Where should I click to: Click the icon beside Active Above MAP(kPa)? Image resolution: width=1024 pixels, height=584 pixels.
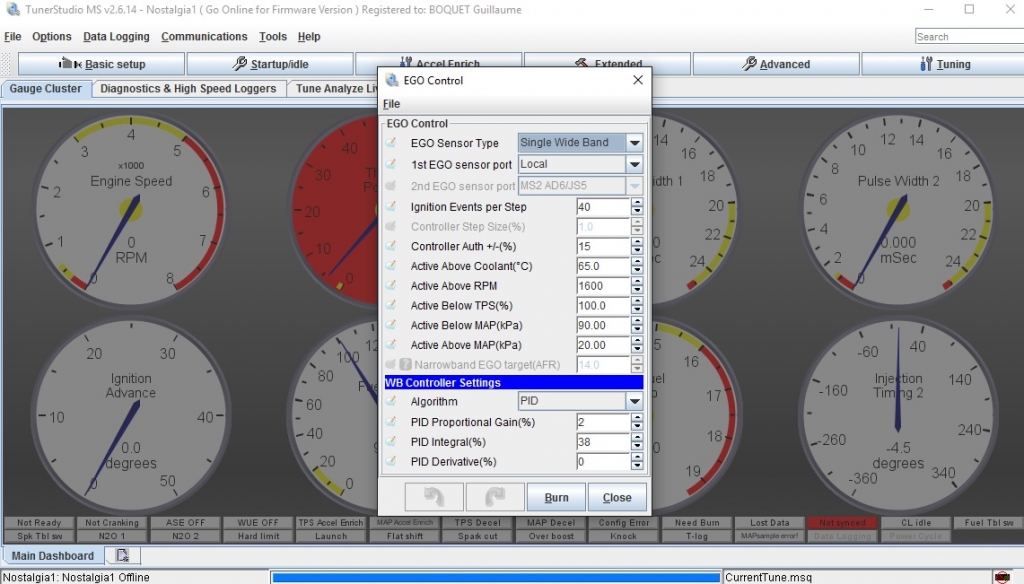(x=391, y=344)
